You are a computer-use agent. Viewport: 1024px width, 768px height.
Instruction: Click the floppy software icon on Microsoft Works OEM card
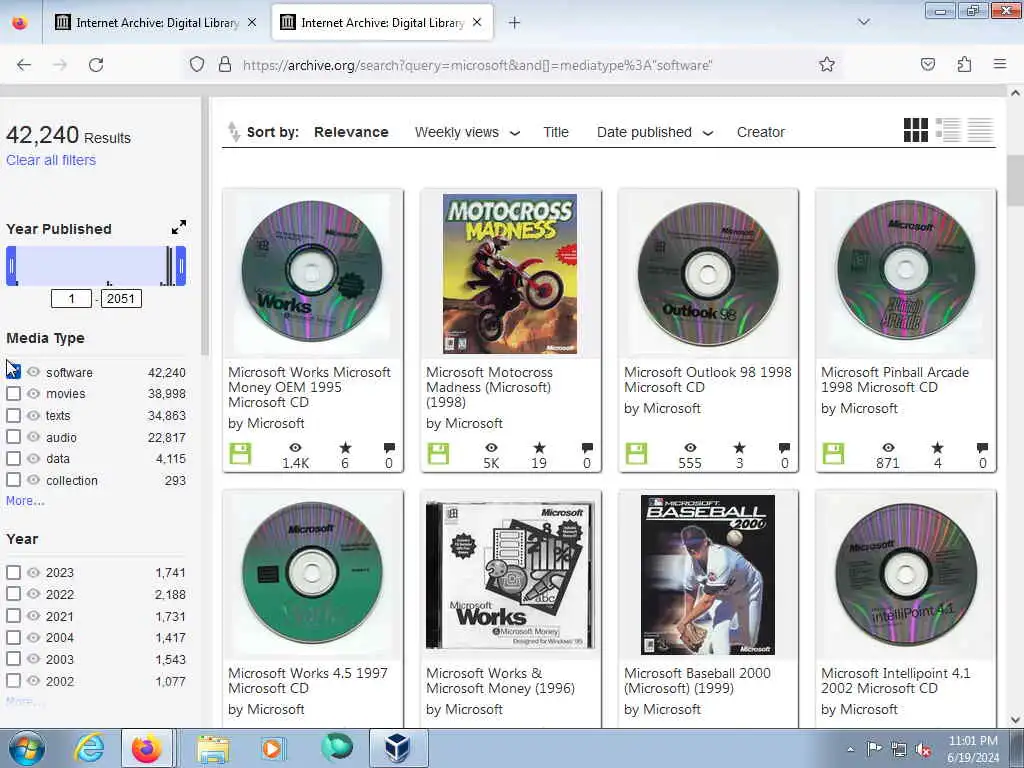pyautogui.click(x=240, y=454)
